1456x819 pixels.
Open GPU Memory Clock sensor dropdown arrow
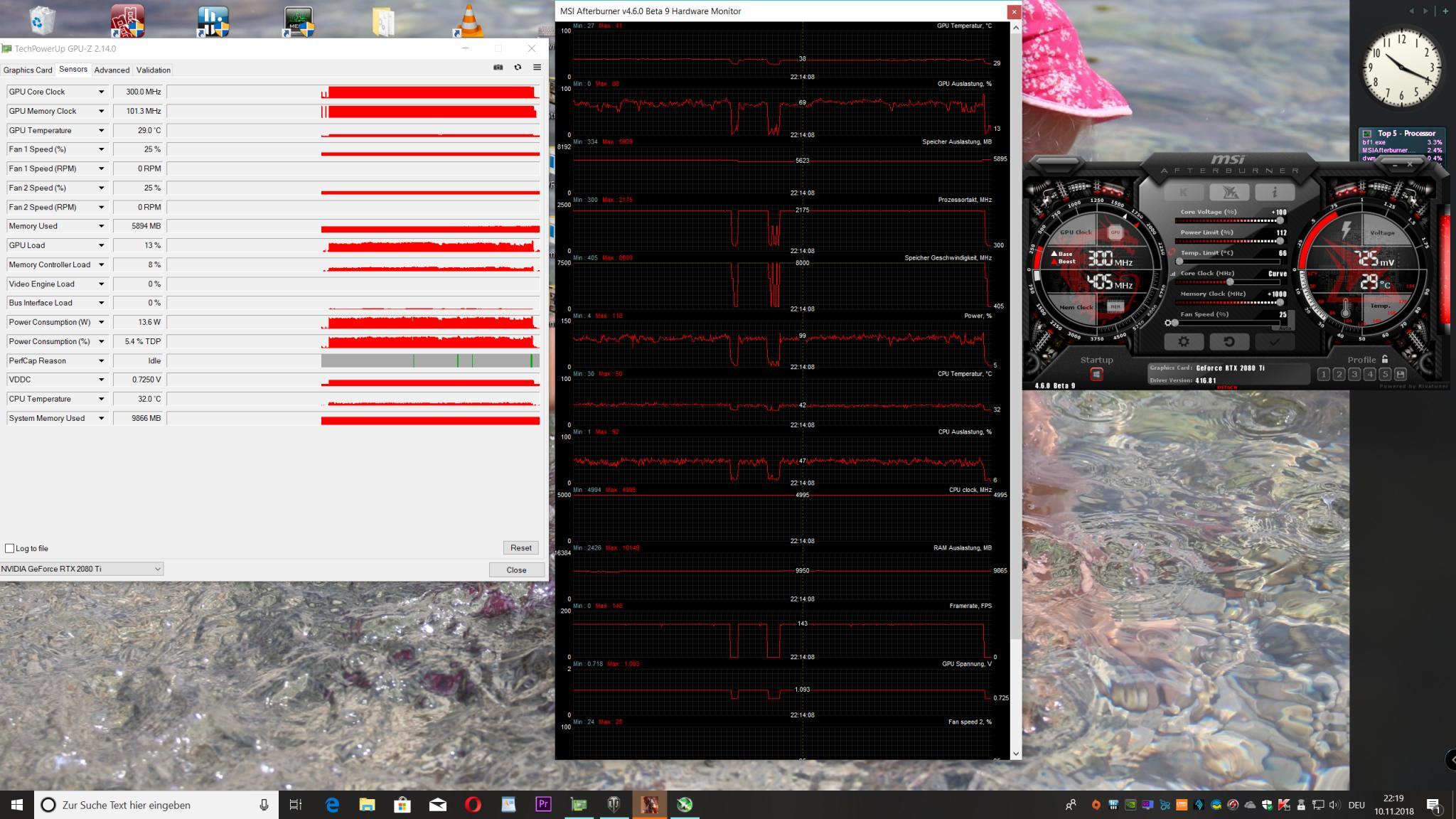click(101, 111)
